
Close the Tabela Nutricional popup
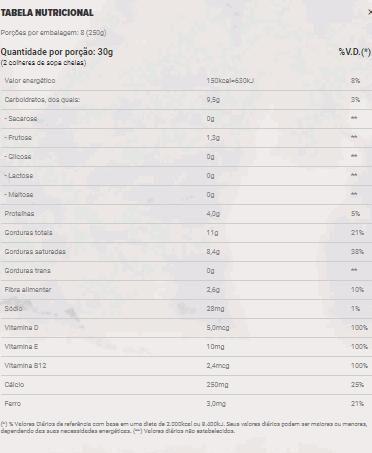pyautogui.click(x=370, y=12)
